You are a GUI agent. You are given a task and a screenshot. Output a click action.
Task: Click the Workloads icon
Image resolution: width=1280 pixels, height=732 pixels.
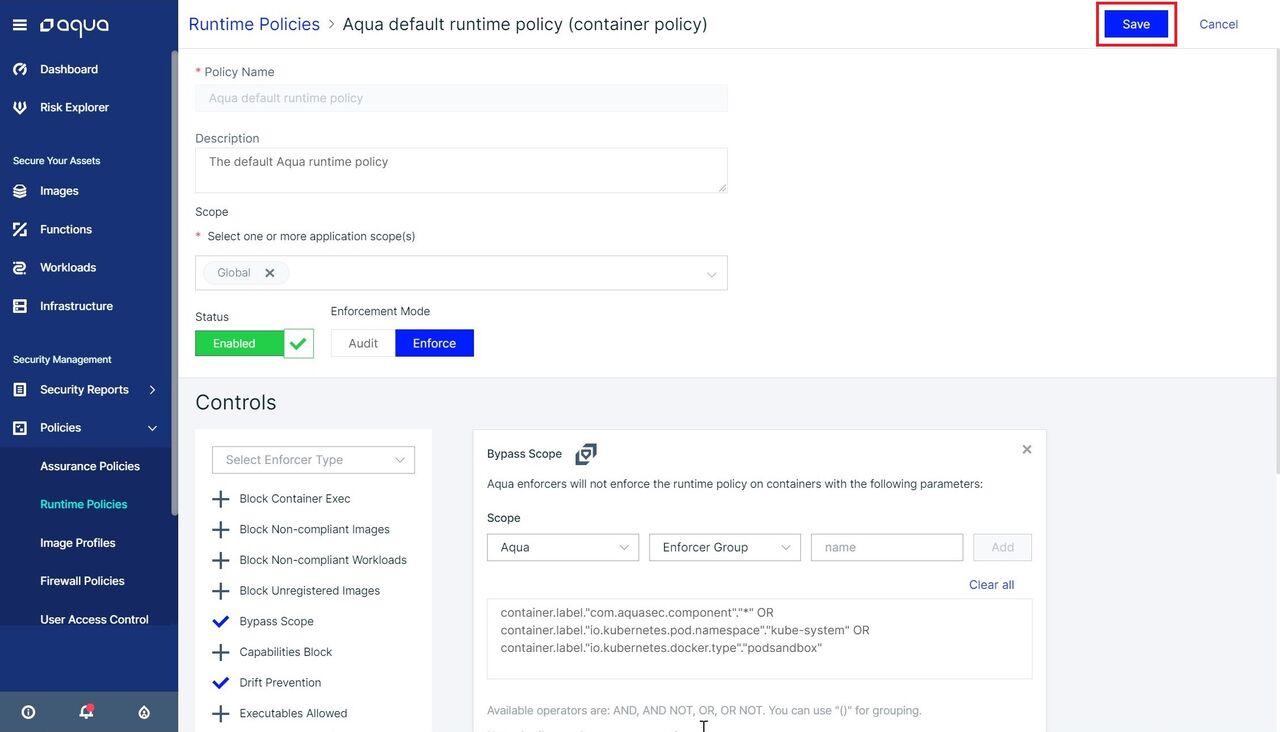20,267
